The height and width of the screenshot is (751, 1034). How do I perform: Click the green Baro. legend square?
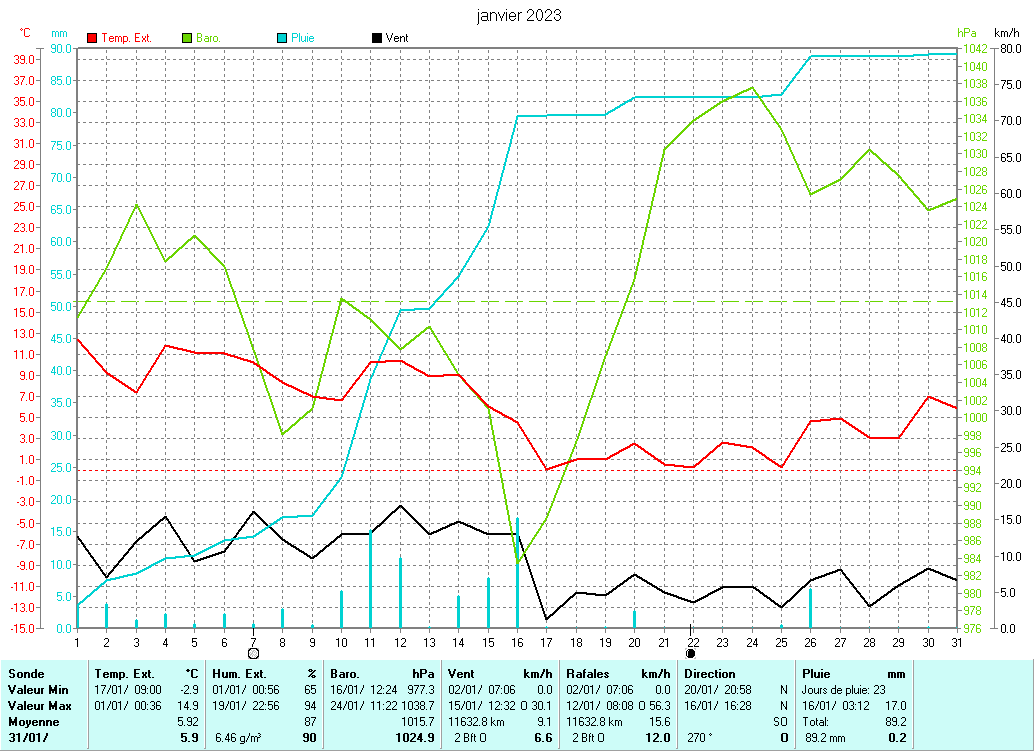(x=187, y=38)
